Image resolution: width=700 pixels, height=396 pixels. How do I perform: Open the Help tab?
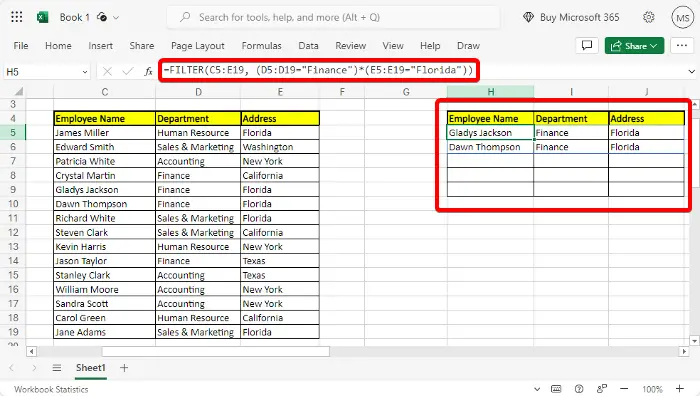430,46
